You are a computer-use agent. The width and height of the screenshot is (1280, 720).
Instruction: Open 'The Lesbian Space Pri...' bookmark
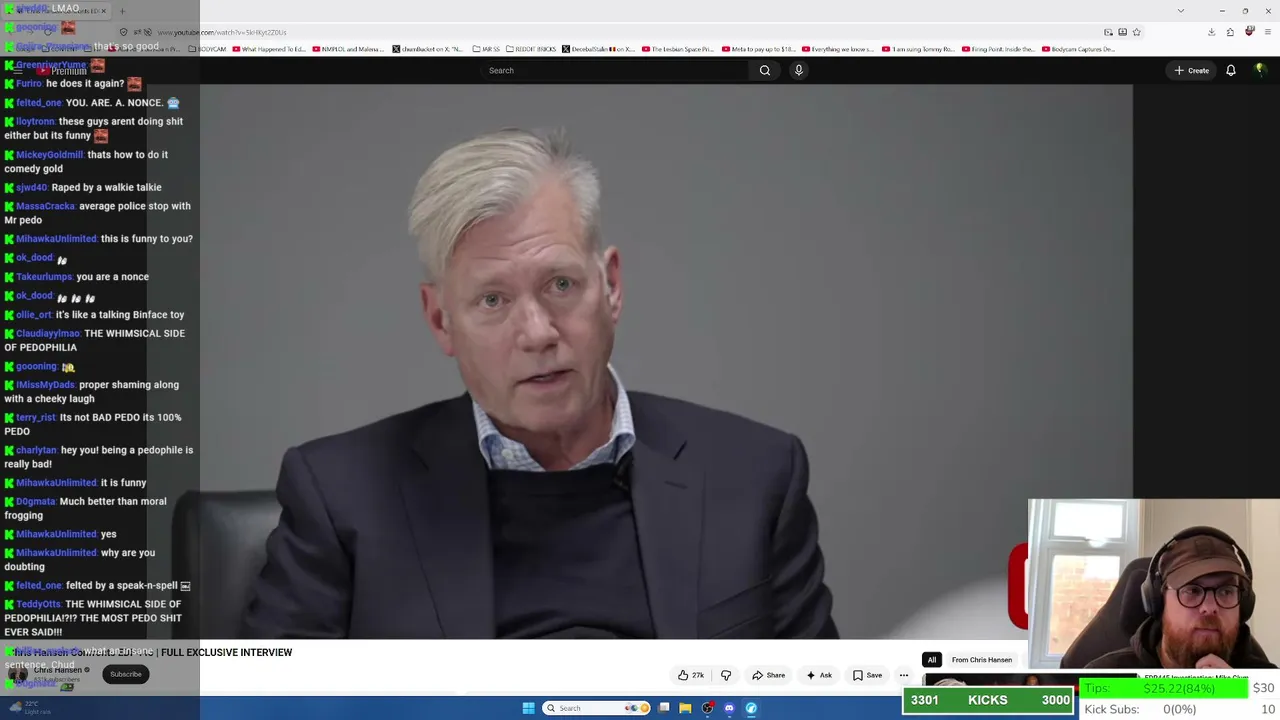click(x=678, y=49)
